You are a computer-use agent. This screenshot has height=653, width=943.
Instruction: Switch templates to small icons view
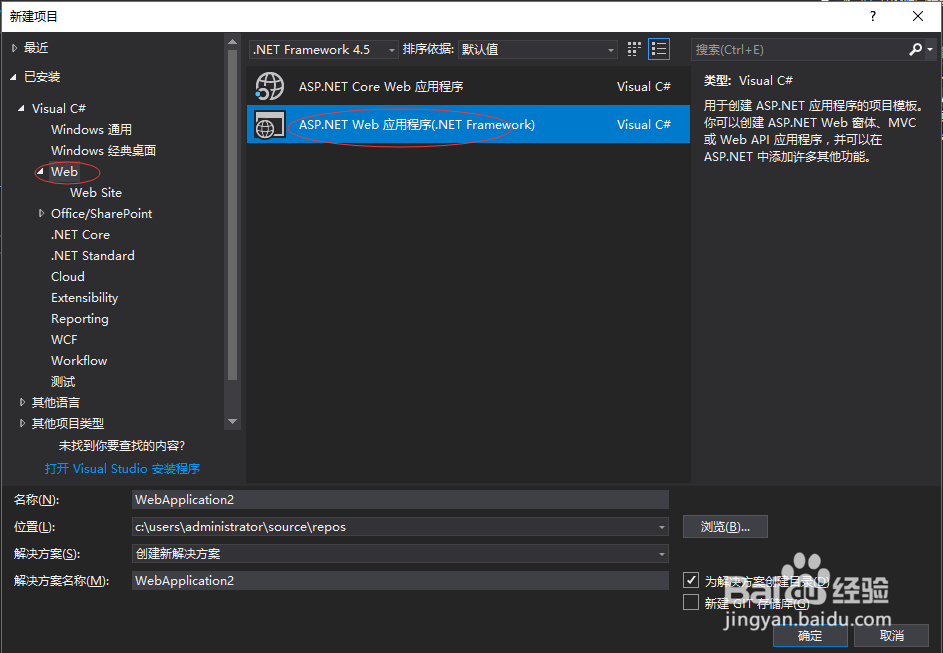(633, 48)
